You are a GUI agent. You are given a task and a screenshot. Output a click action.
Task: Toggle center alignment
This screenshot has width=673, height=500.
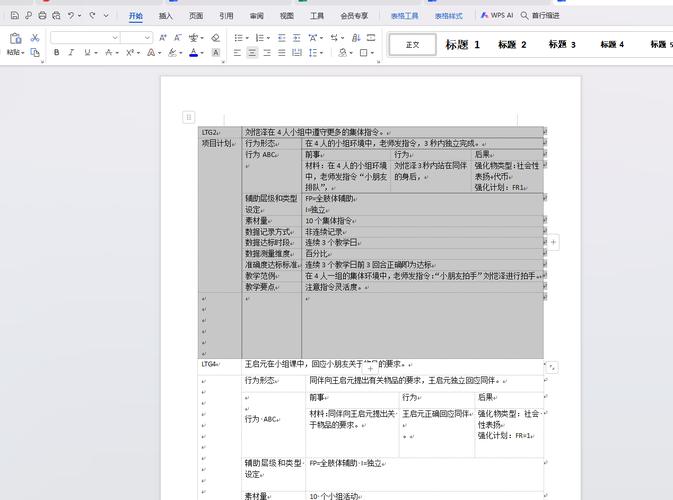click(252, 52)
